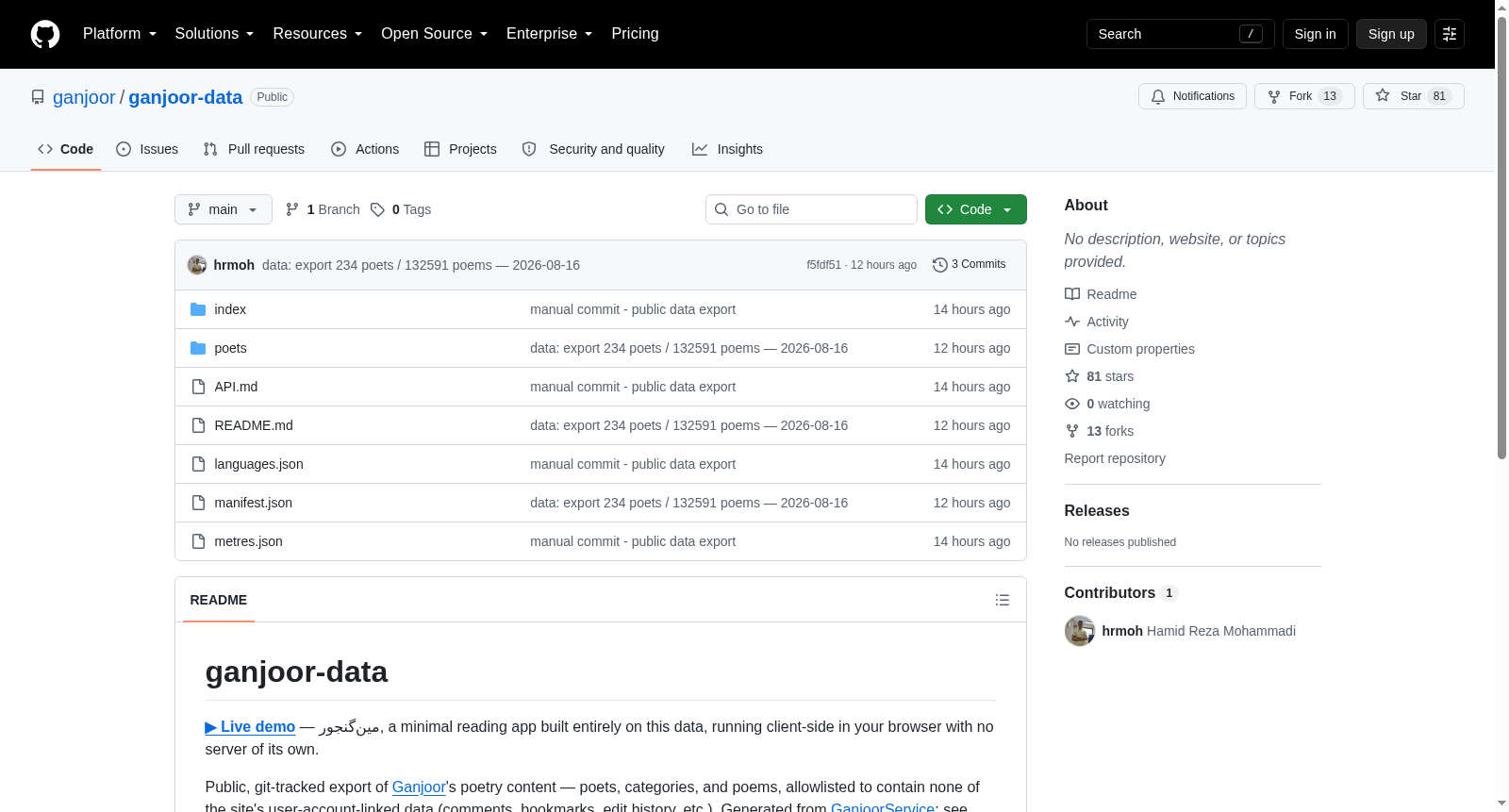Click the star icon beside 81 stars
Screen dimensions: 1509x812
pos(1072,376)
